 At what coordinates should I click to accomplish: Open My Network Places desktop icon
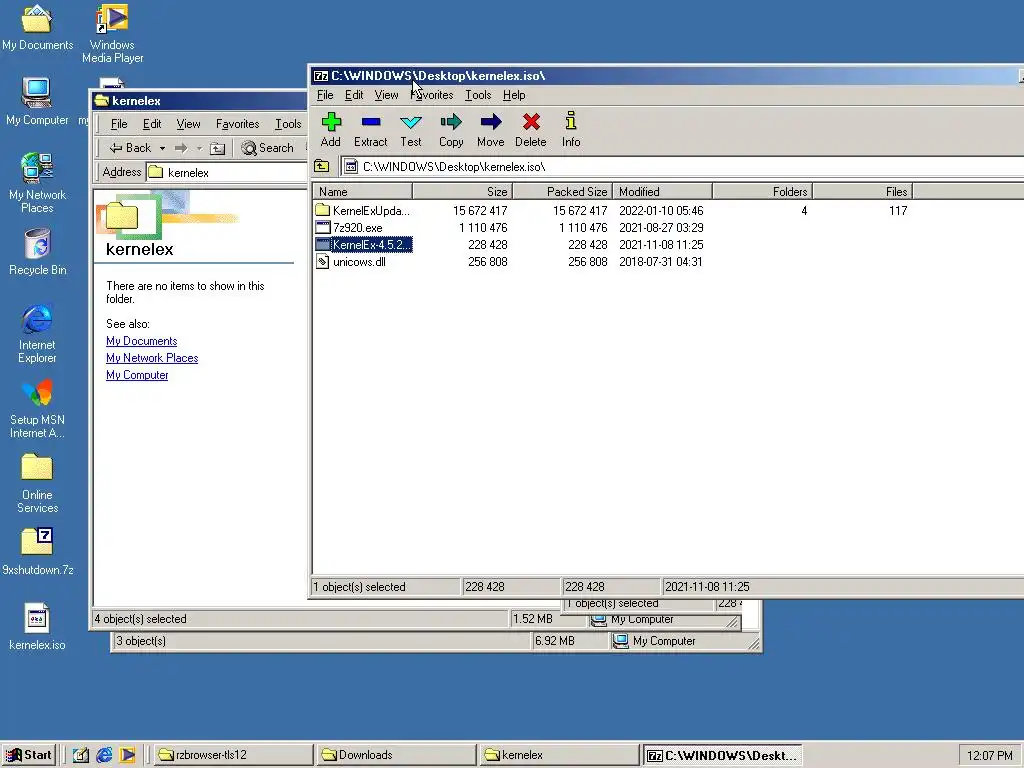(x=37, y=184)
